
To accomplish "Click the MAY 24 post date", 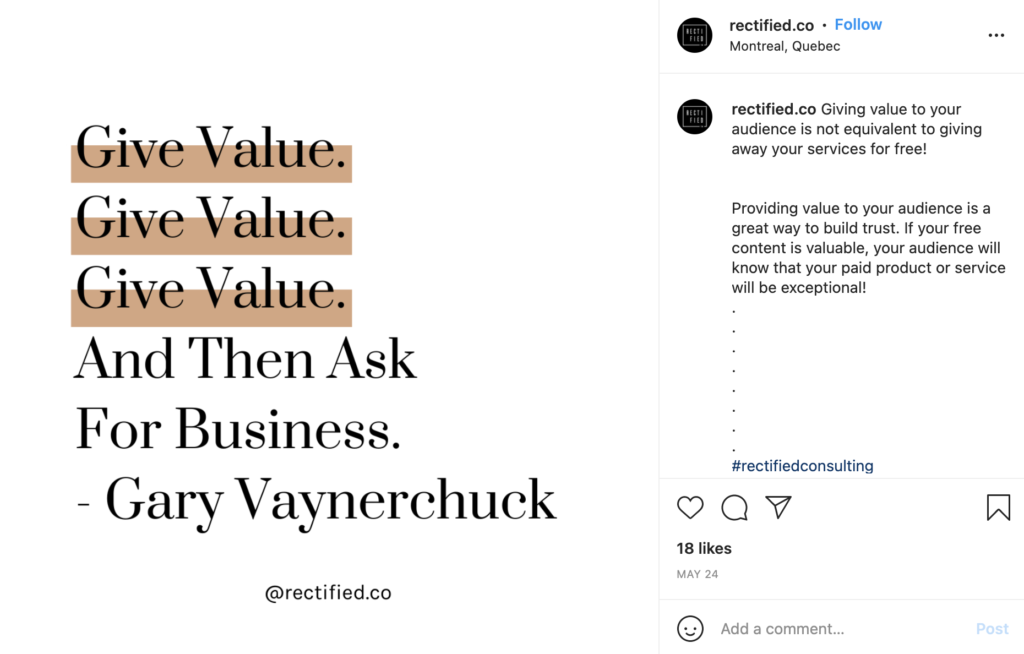I will (x=697, y=575).
